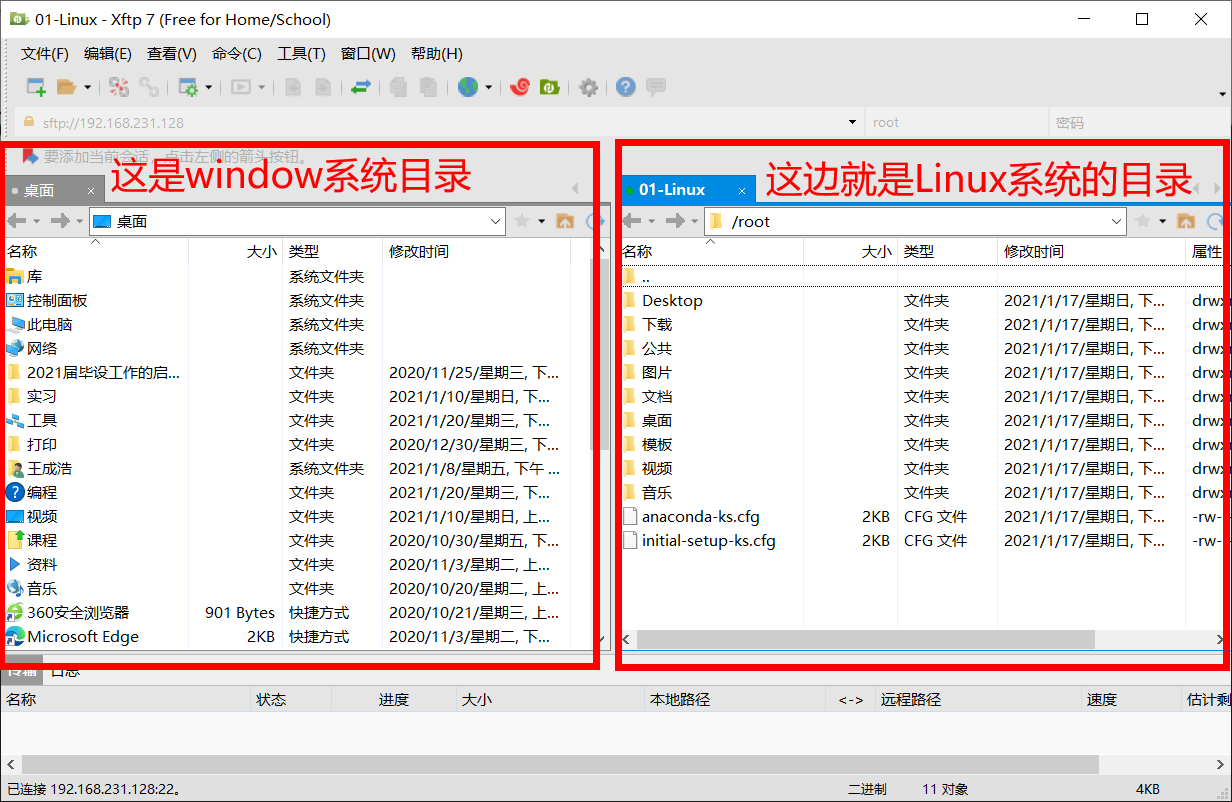Click the forward arrow in remote pane
Viewport: 1232px width, 802px height.
pos(675,222)
